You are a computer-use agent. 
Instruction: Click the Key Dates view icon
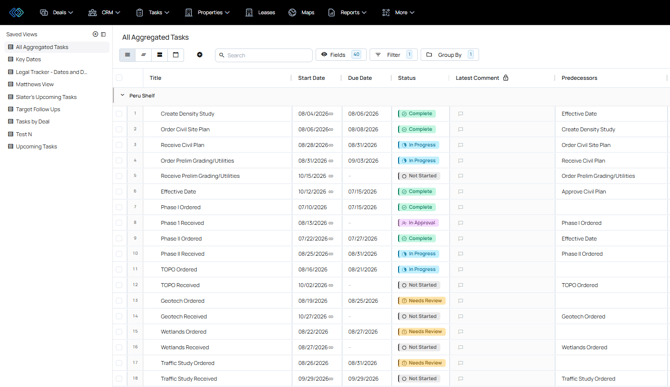pyautogui.click(x=11, y=59)
